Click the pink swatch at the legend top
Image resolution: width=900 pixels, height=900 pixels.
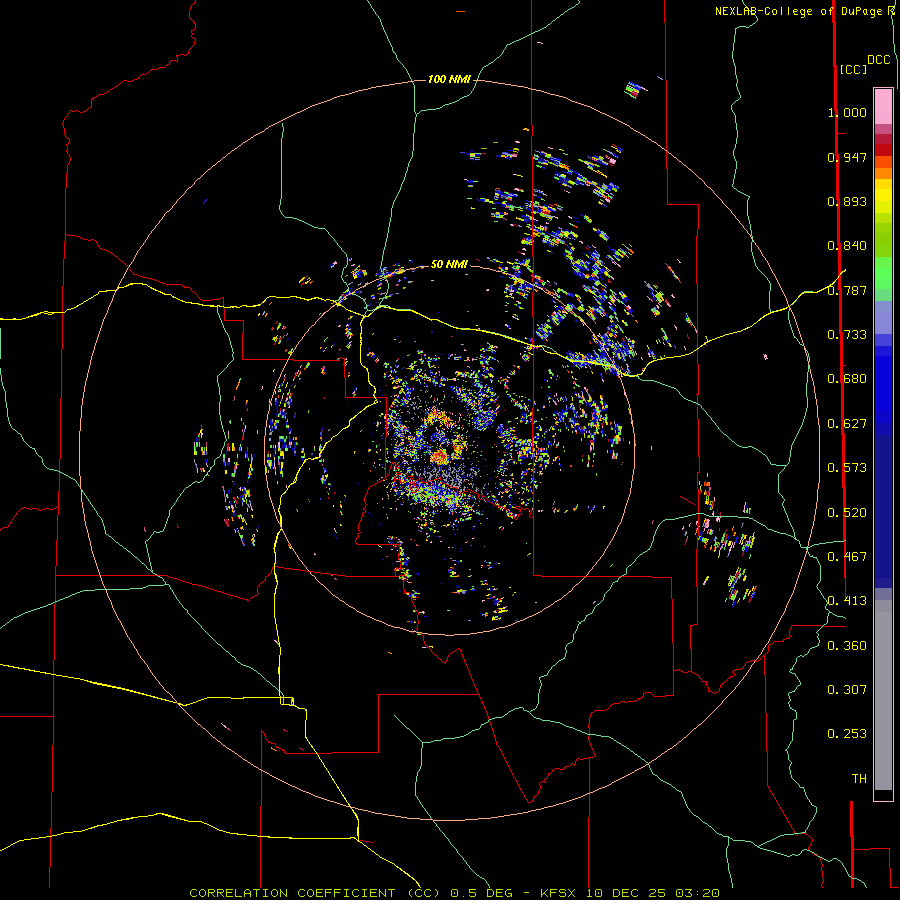pos(883,107)
